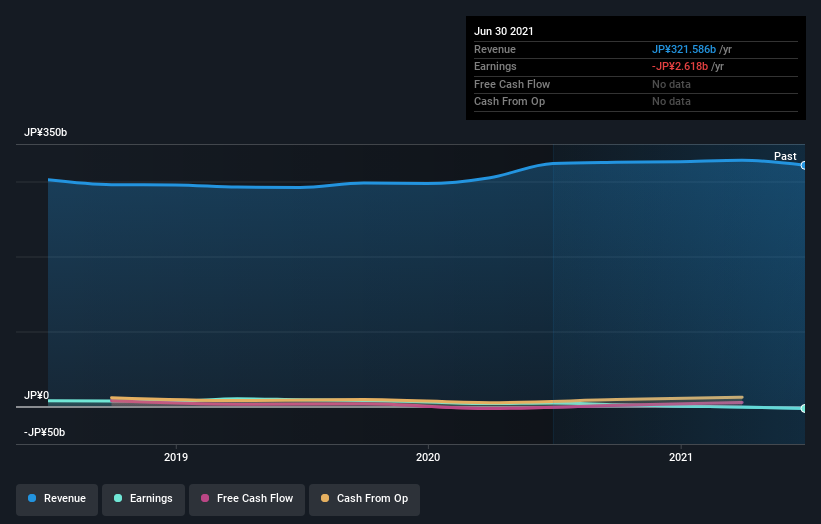
Task: Click the earnings data point marker at chart end
Action: [x=804, y=408]
